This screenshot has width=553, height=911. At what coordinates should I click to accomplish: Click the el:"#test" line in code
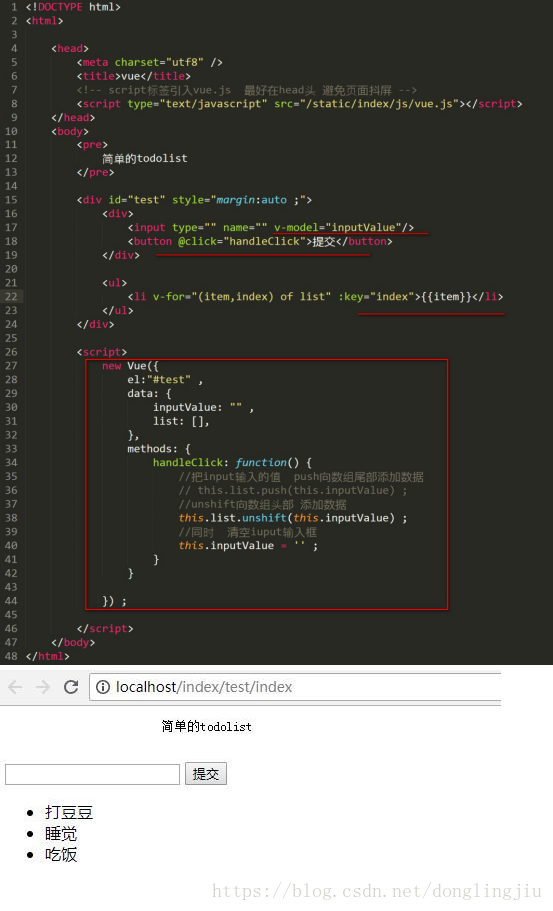[165, 379]
